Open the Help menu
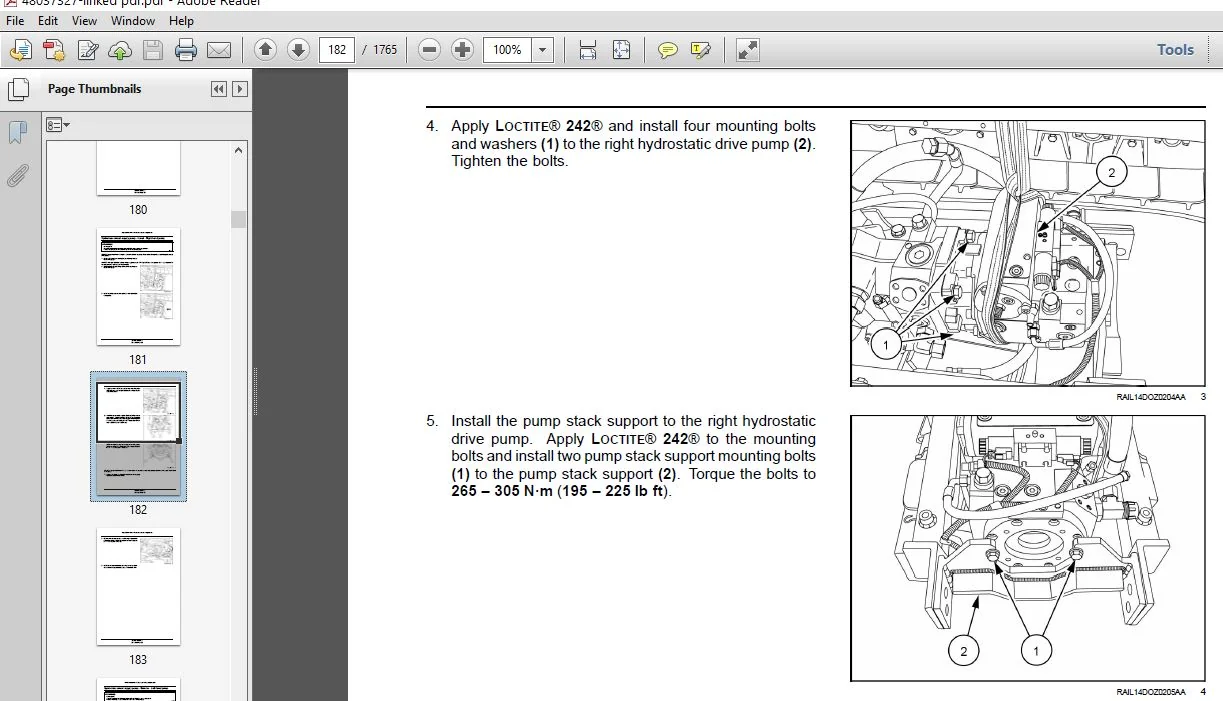Image resolution: width=1223 pixels, height=701 pixels. coord(182,20)
